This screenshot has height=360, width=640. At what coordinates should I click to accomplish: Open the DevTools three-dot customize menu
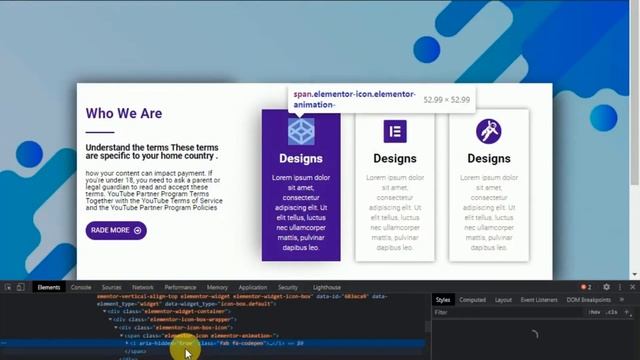[620, 287]
